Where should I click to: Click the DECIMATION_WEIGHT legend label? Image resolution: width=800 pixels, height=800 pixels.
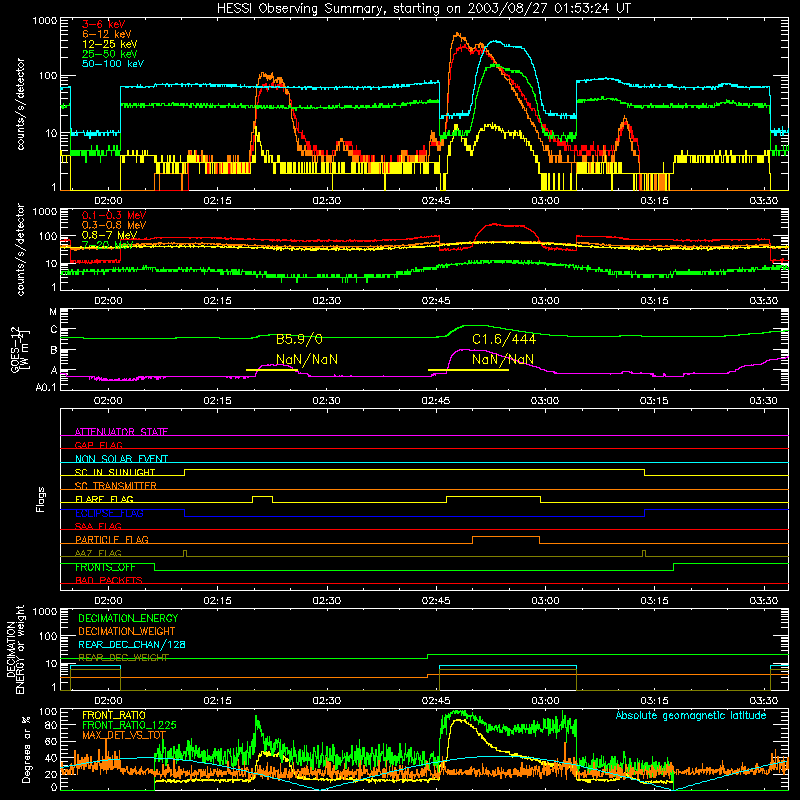coord(127,631)
